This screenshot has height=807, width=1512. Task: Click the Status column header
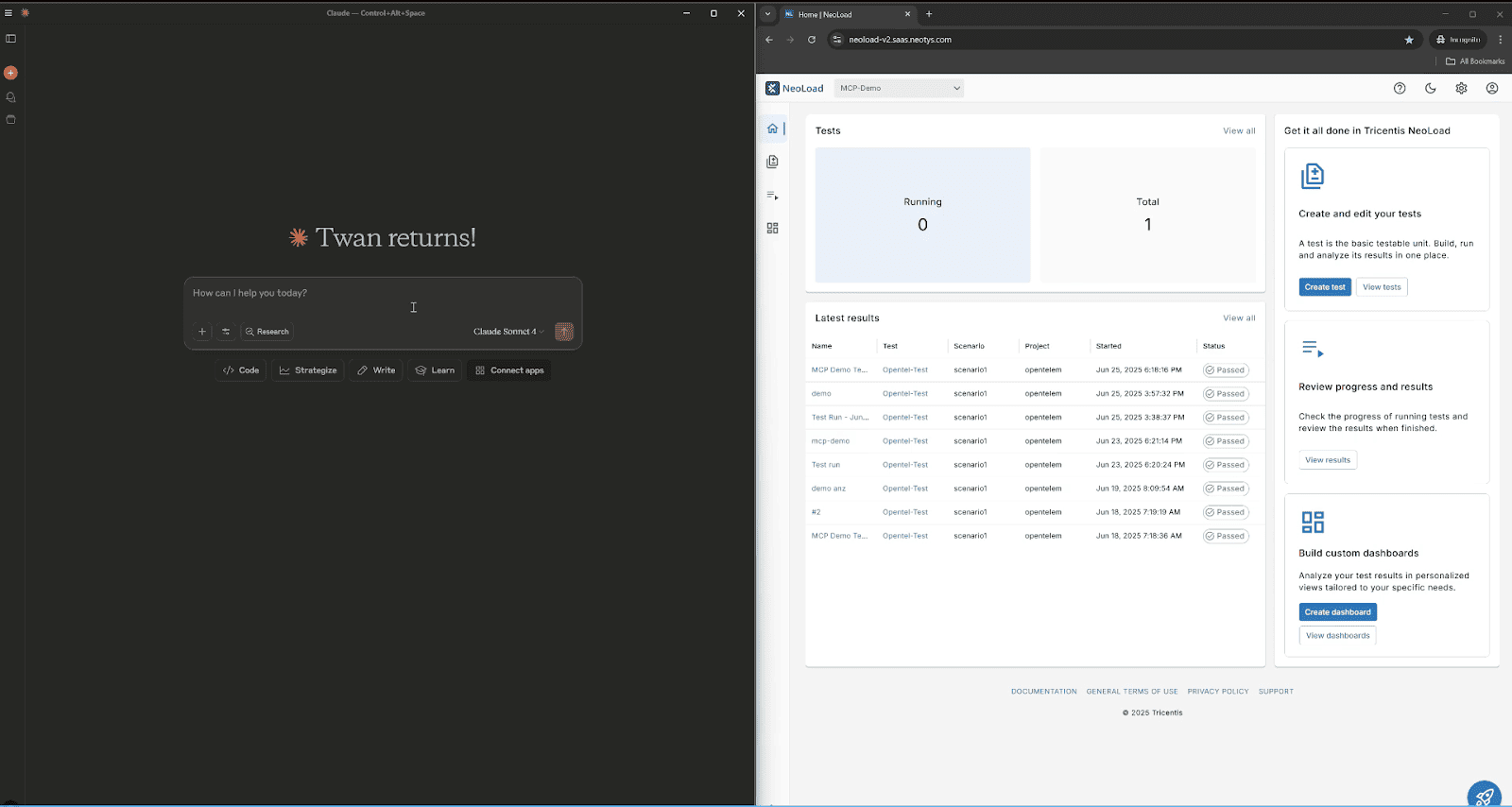(x=1213, y=347)
